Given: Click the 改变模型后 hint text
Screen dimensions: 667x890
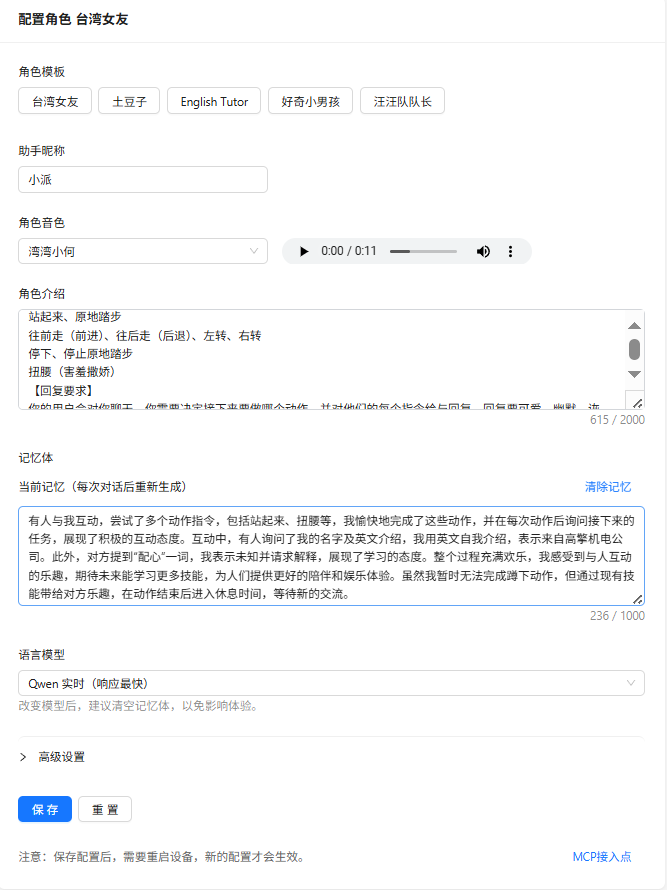Looking at the screenshot, I should [139, 706].
